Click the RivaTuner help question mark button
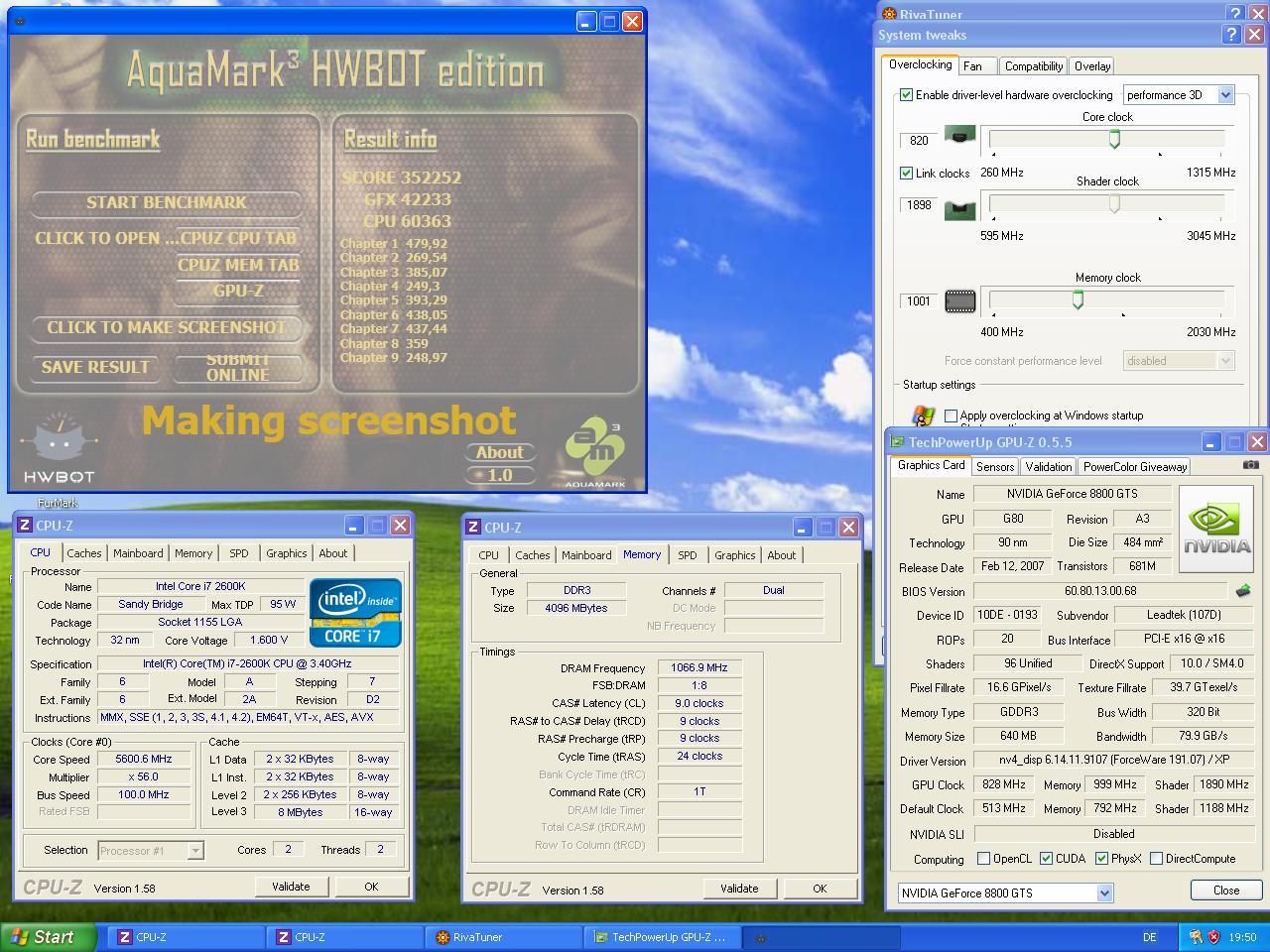Viewport: 1270px width, 952px height. 1235,14
